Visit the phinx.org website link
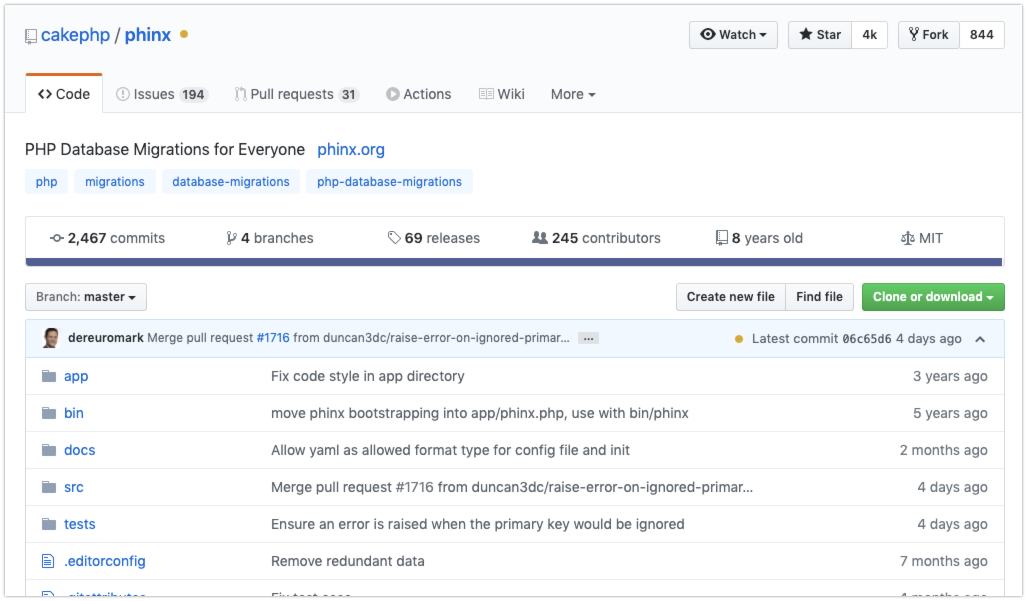 pos(351,149)
